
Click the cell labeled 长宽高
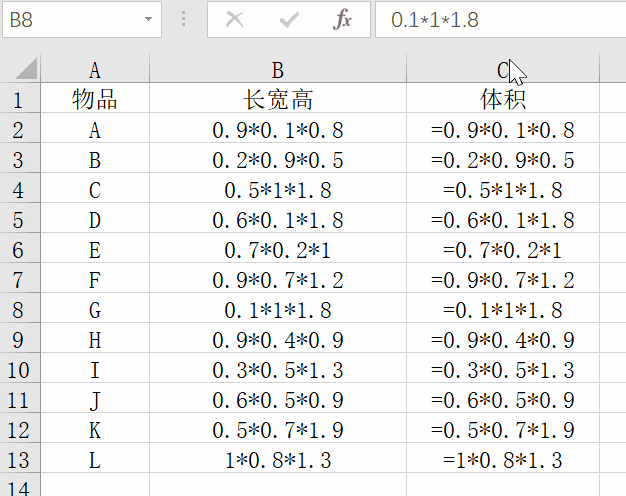pyautogui.click(x=278, y=98)
